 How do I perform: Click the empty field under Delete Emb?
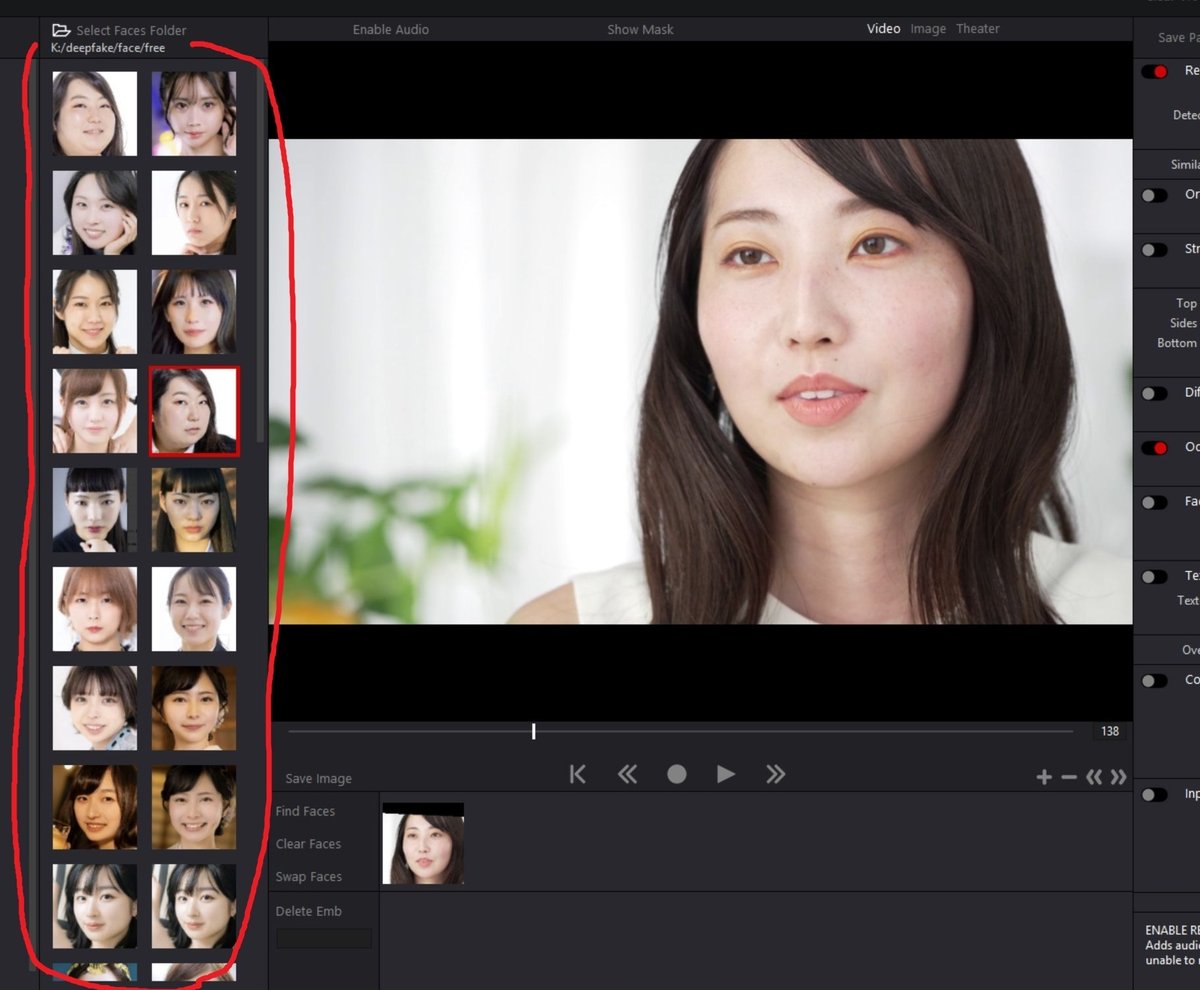(324, 938)
